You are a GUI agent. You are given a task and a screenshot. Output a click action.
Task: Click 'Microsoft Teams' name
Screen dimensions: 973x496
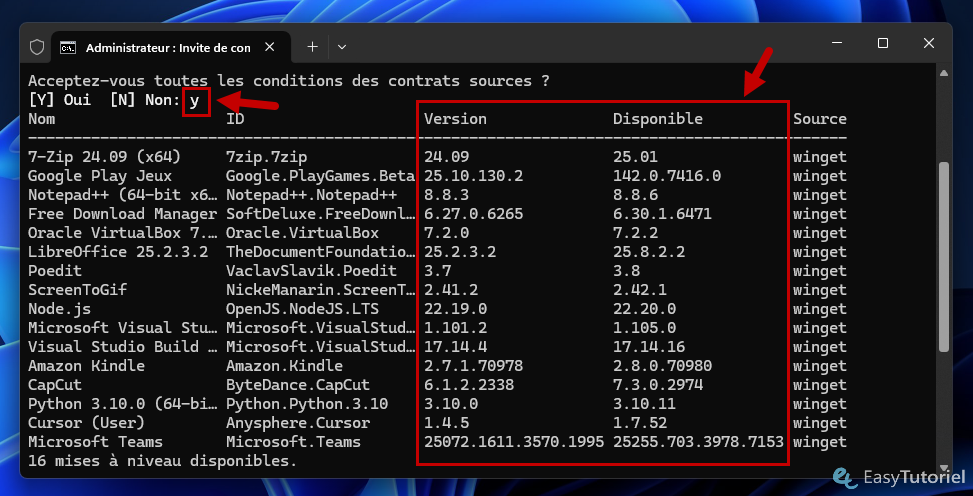(x=95, y=442)
